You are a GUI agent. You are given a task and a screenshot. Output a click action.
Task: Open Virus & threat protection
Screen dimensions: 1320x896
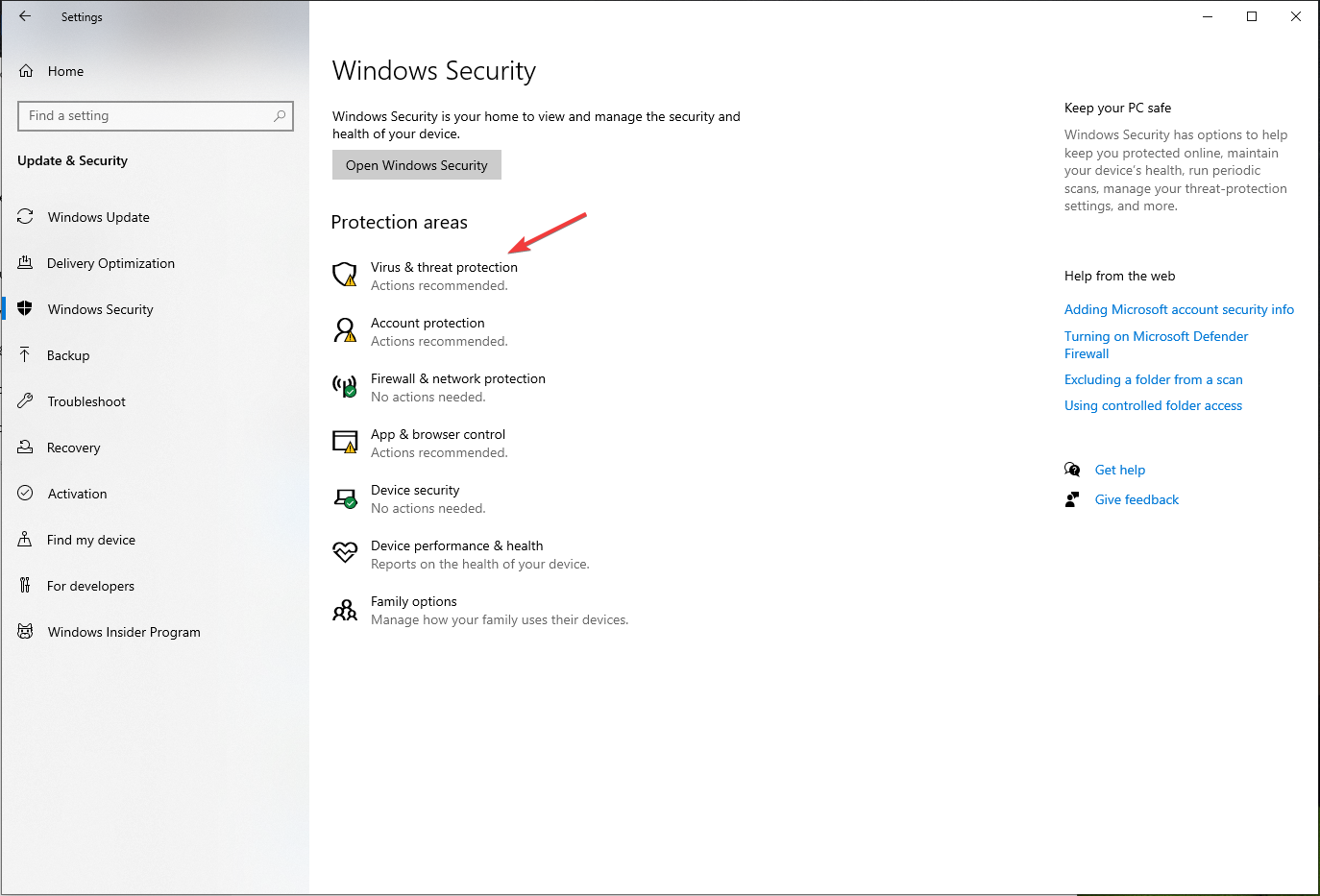click(444, 267)
